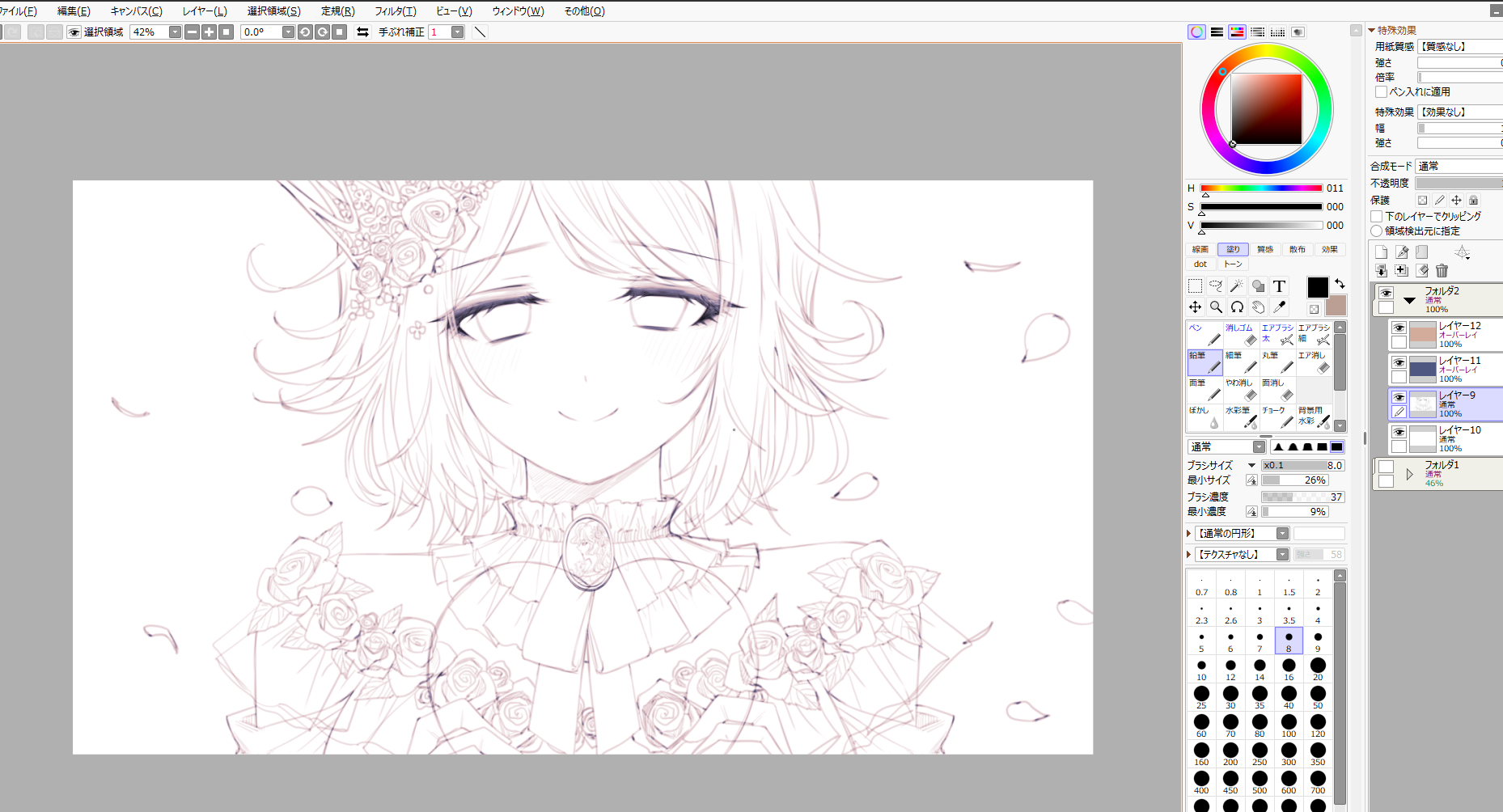Image resolution: width=1503 pixels, height=812 pixels.
Task: Open the キャンバス(C) menu
Action: click(136, 11)
